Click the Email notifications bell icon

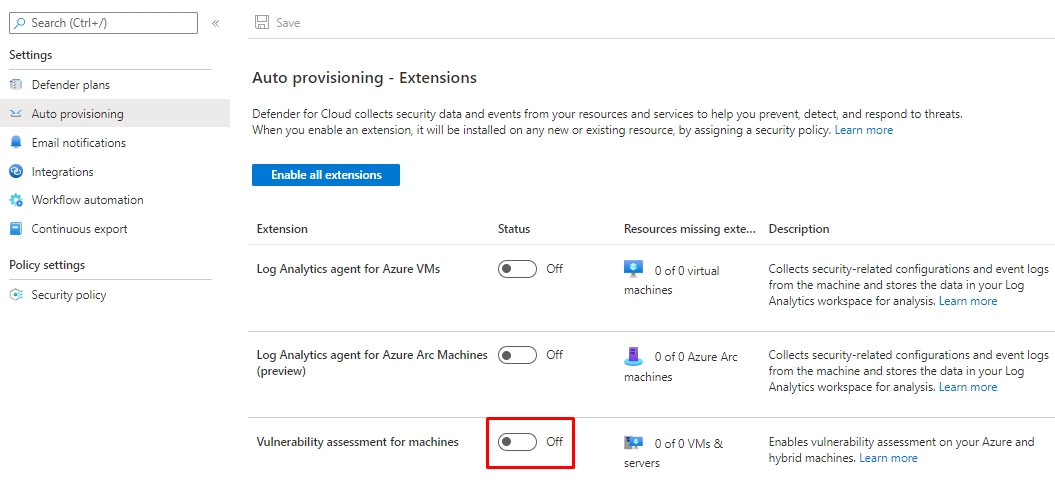pyautogui.click(x=16, y=143)
